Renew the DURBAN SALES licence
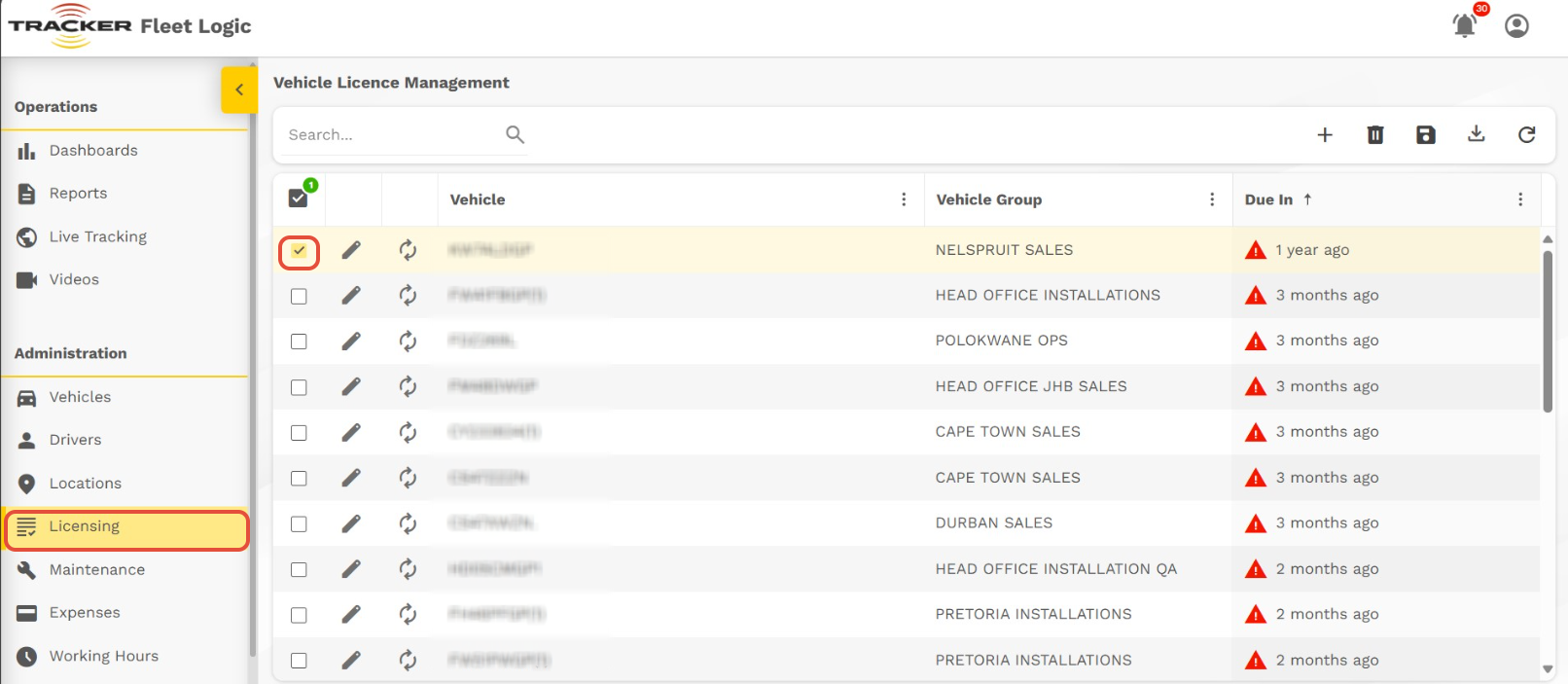 [x=408, y=522]
